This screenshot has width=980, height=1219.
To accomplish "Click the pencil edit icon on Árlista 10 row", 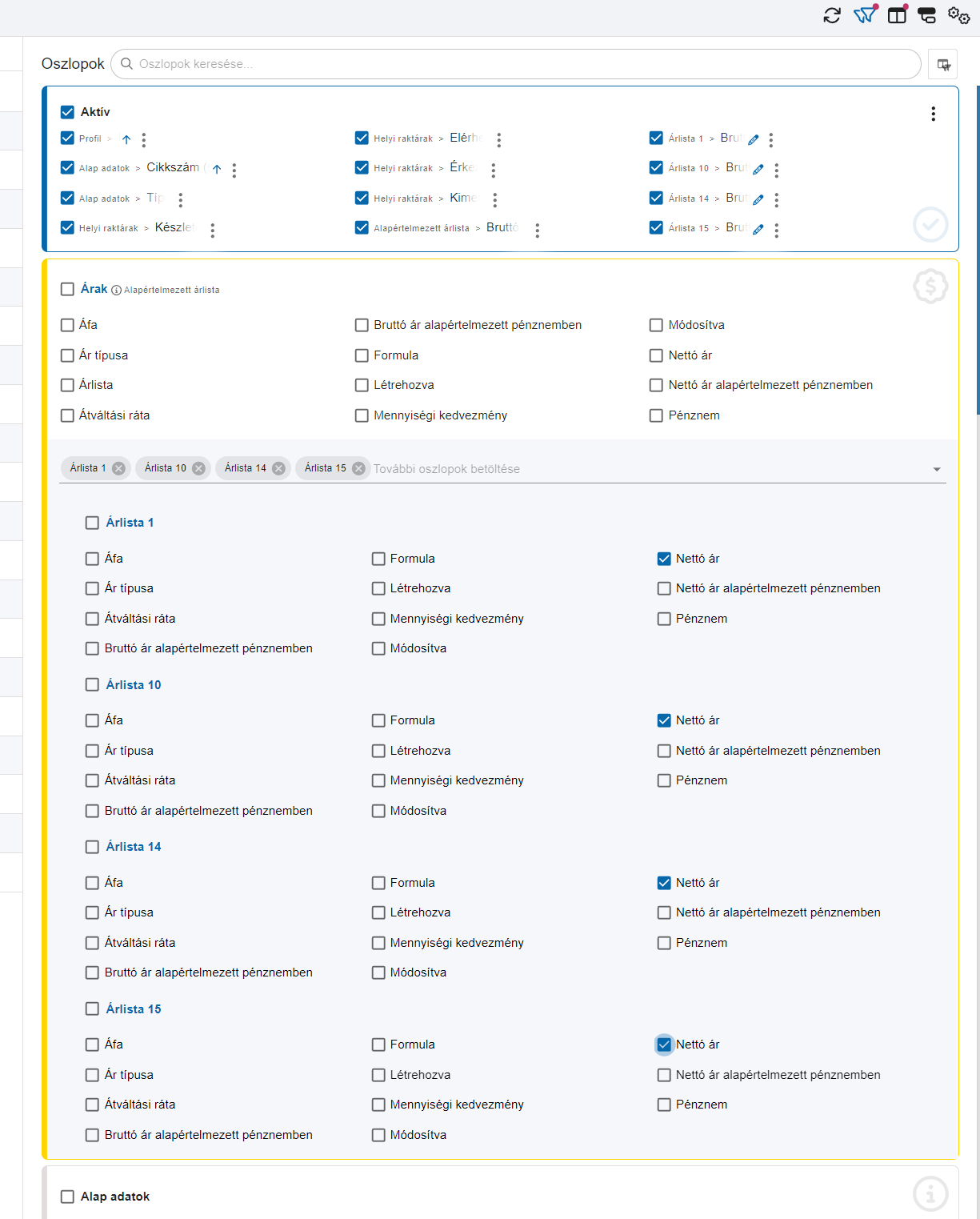I will [758, 169].
